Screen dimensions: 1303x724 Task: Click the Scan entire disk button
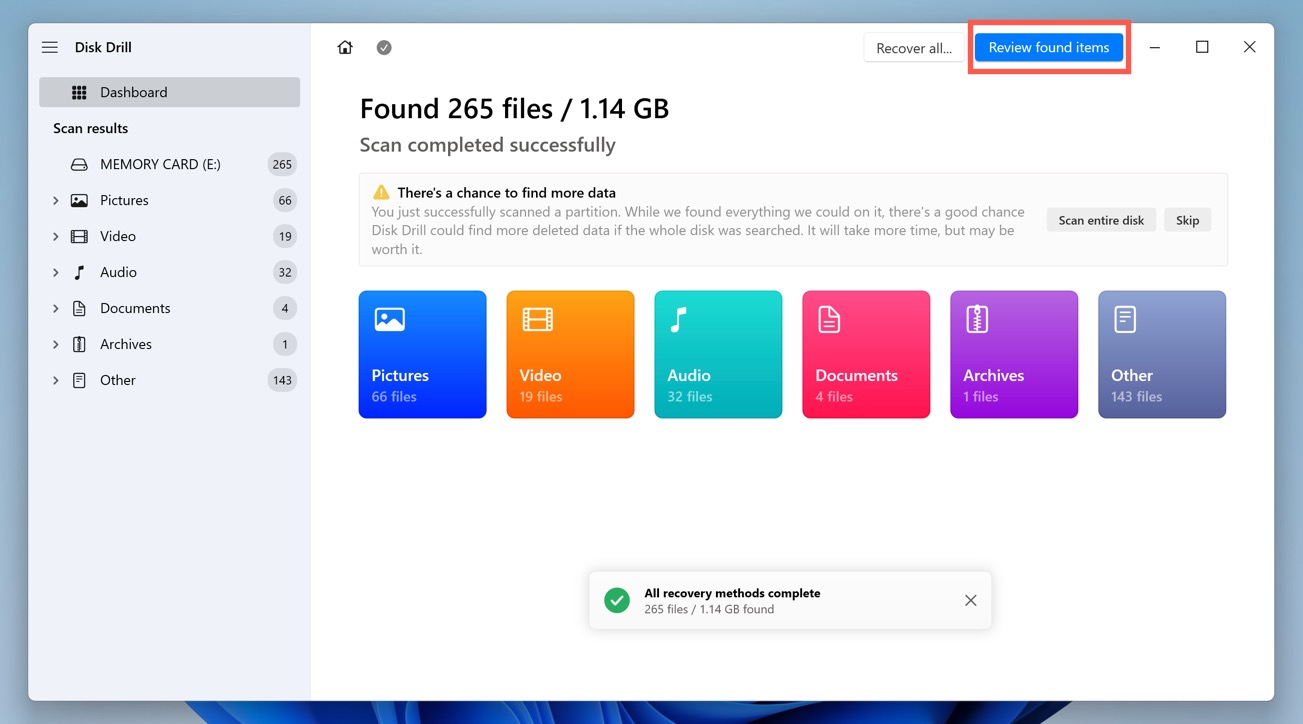1101,220
